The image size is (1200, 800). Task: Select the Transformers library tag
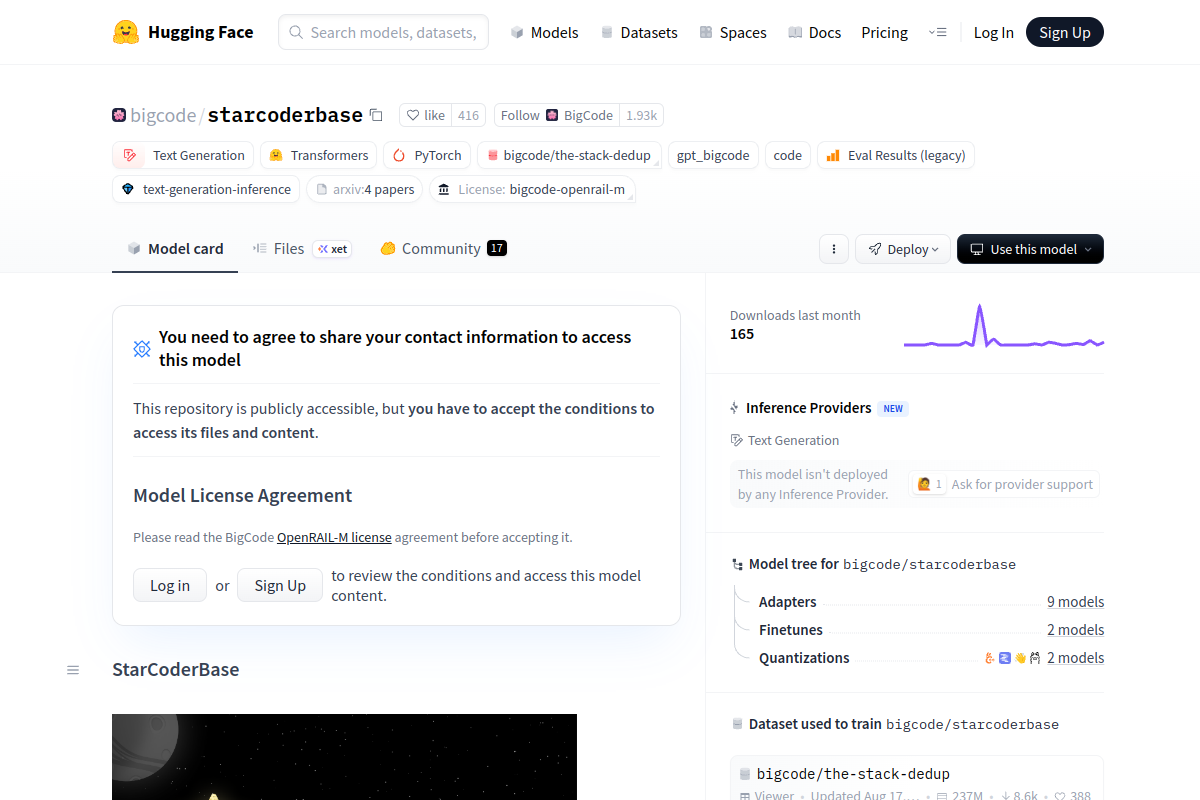[x=318, y=155]
